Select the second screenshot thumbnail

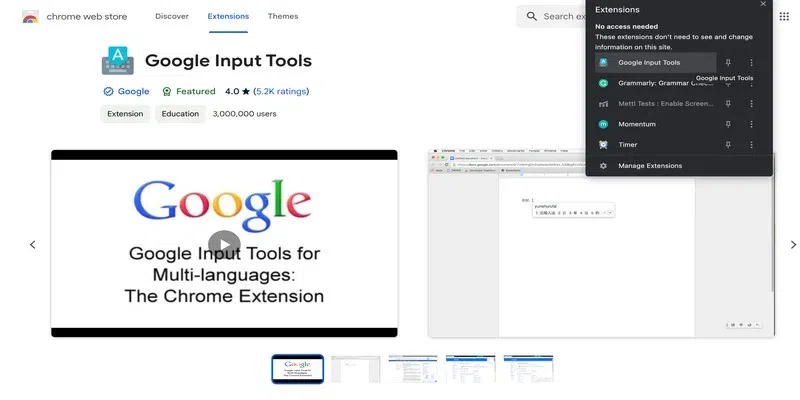click(355, 369)
